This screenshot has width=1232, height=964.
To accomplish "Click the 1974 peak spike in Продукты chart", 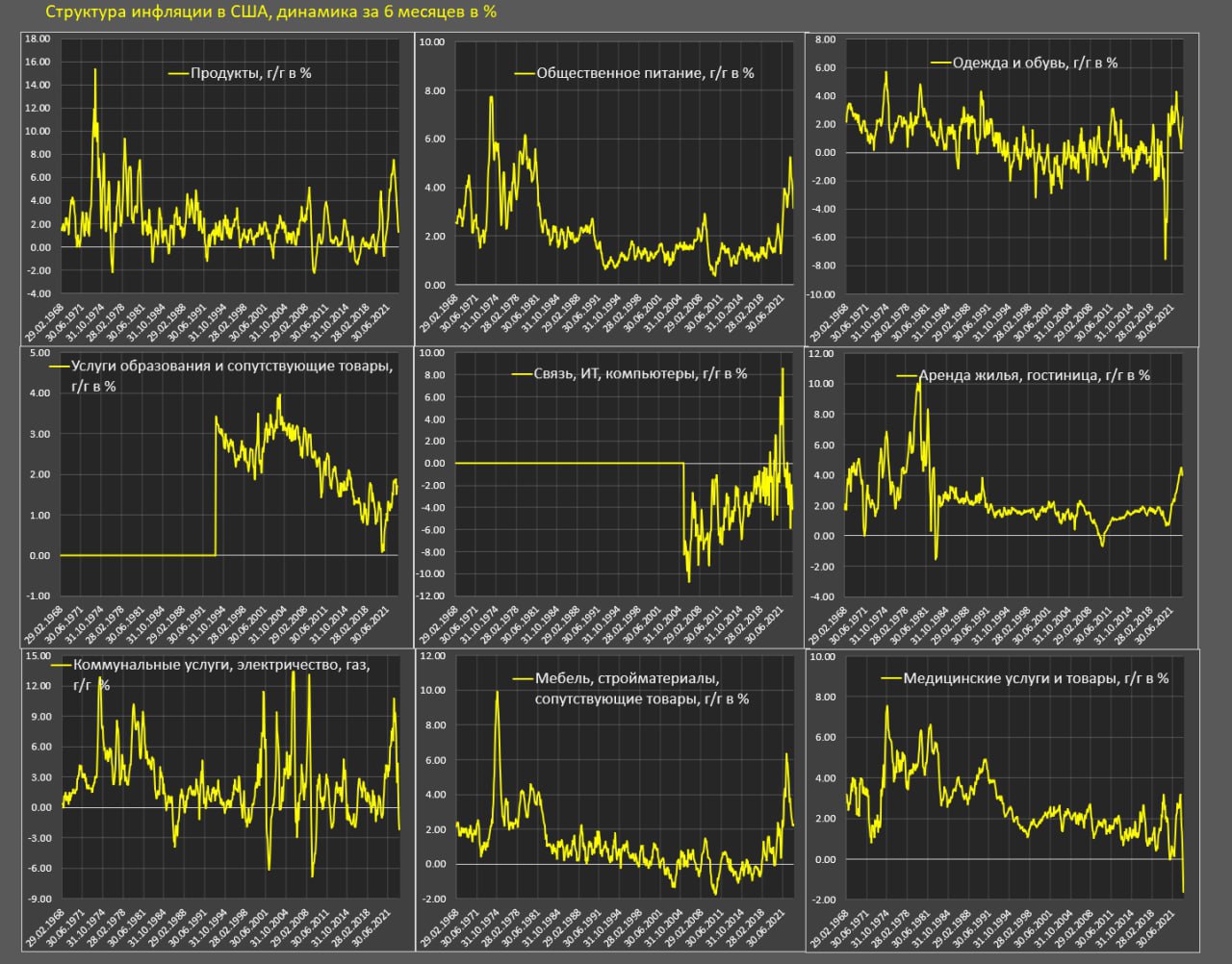I will click(94, 70).
